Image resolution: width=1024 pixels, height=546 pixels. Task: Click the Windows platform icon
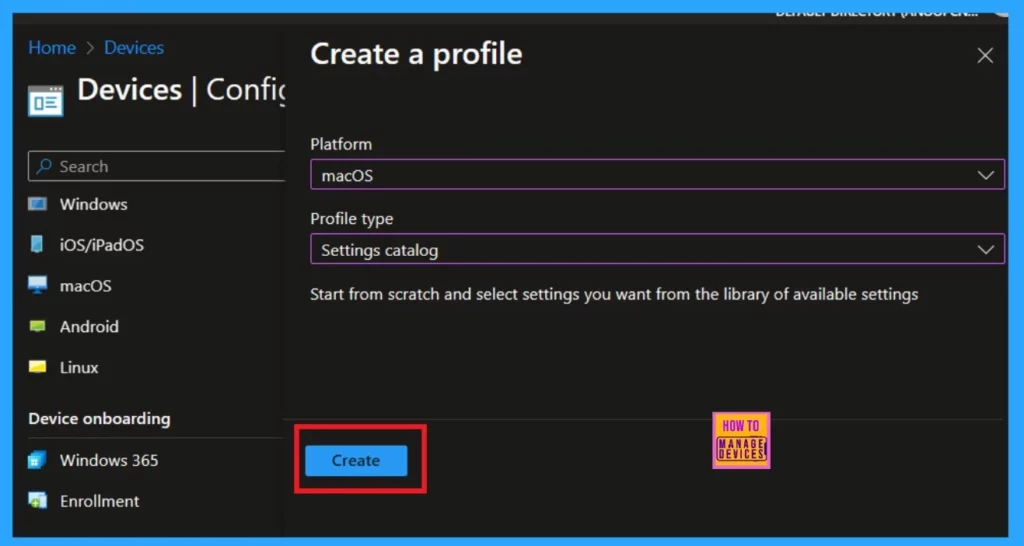click(x=37, y=204)
